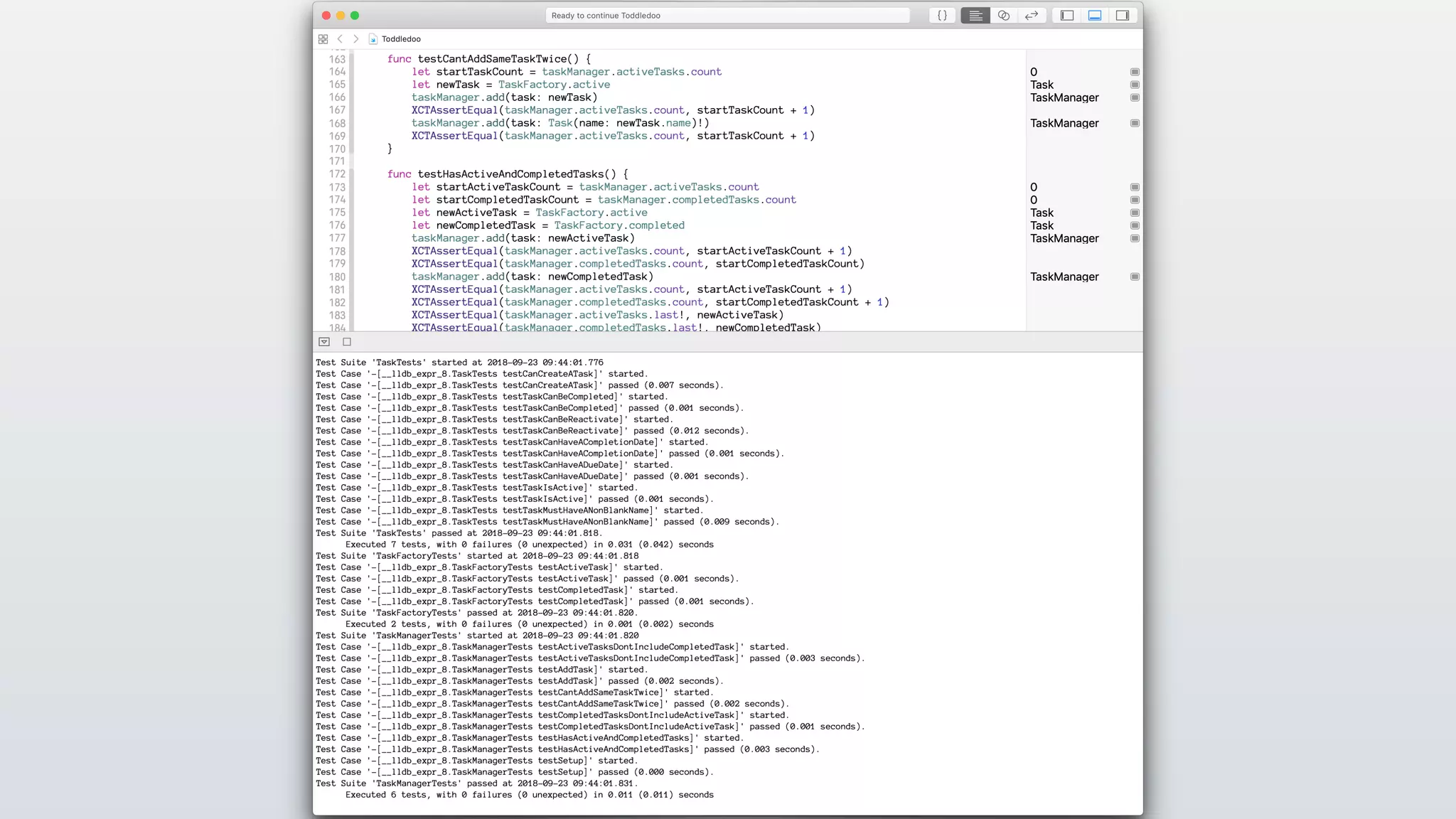The width and height of the screenshot is (1456, 819).
Task: Click the Toddledoo jump bar item
Action: (x=401, y=39)
